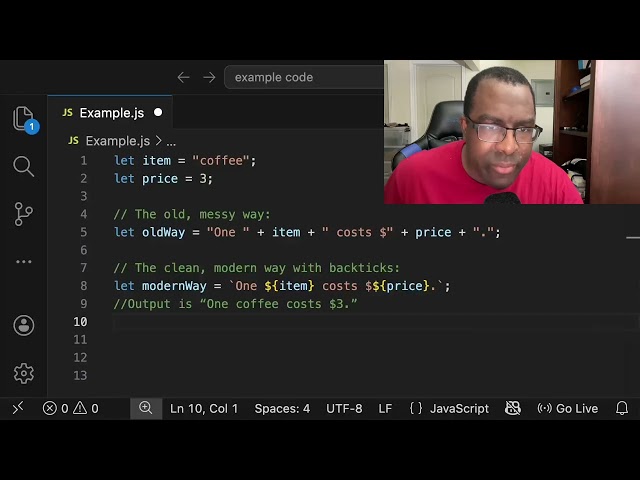Click the modernWay variable name
The width and height of the screenshot is (640, 480).
point(174,286)
